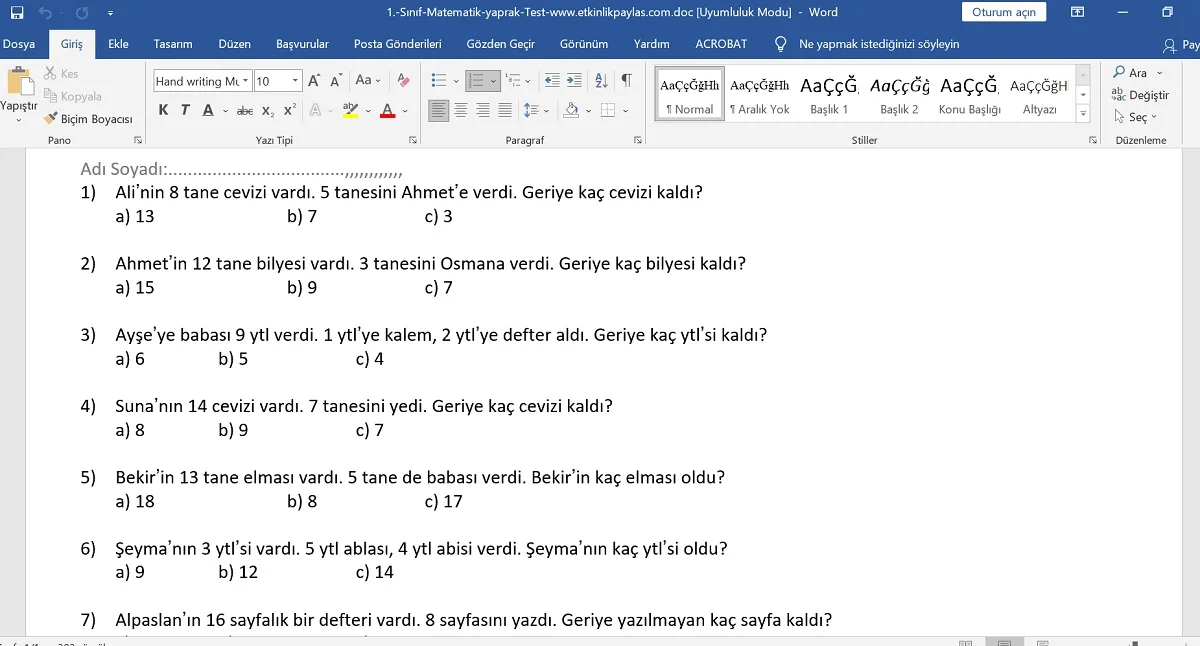Open the Ara search button

[x=1138, y=72]
